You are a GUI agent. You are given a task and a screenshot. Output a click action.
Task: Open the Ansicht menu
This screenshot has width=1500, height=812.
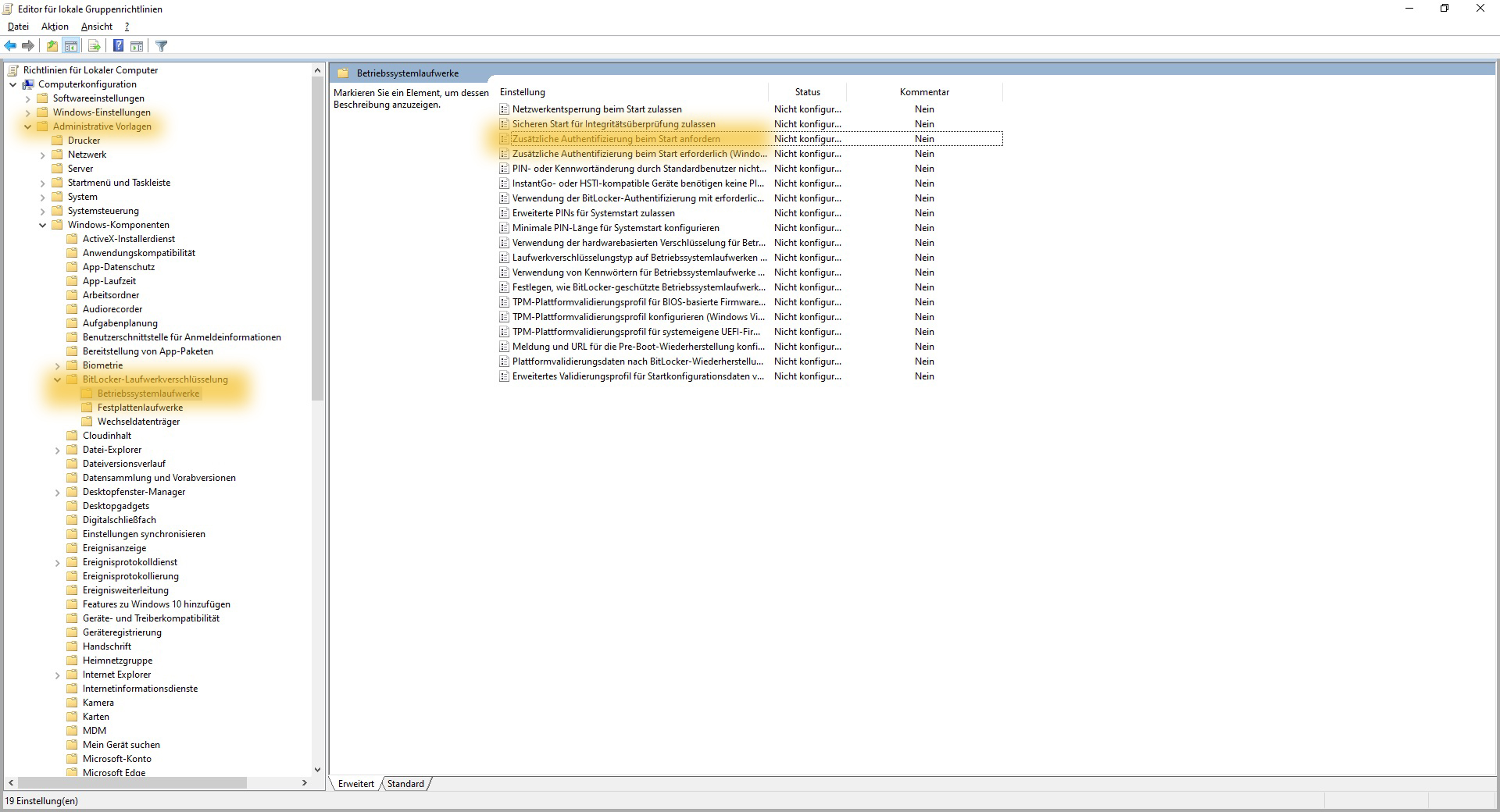coord(97,27)
